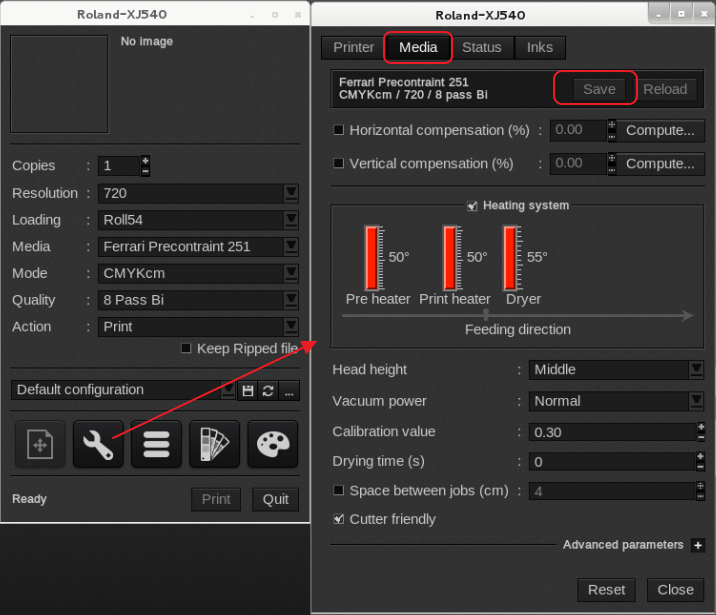Image resolution: width=716 pixels, height=615 pixels.
Task: Click the refresh configuration icon
Action: tap(268, 391)
